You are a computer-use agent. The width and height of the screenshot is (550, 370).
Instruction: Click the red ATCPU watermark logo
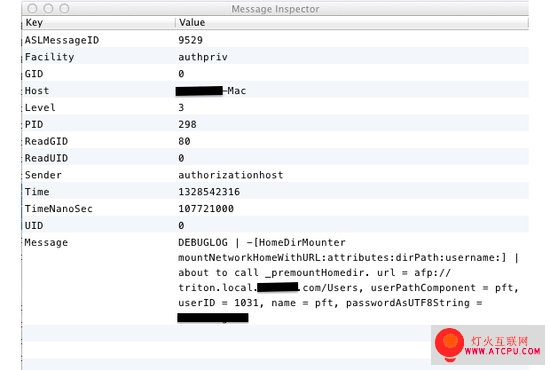pos(488,345)
